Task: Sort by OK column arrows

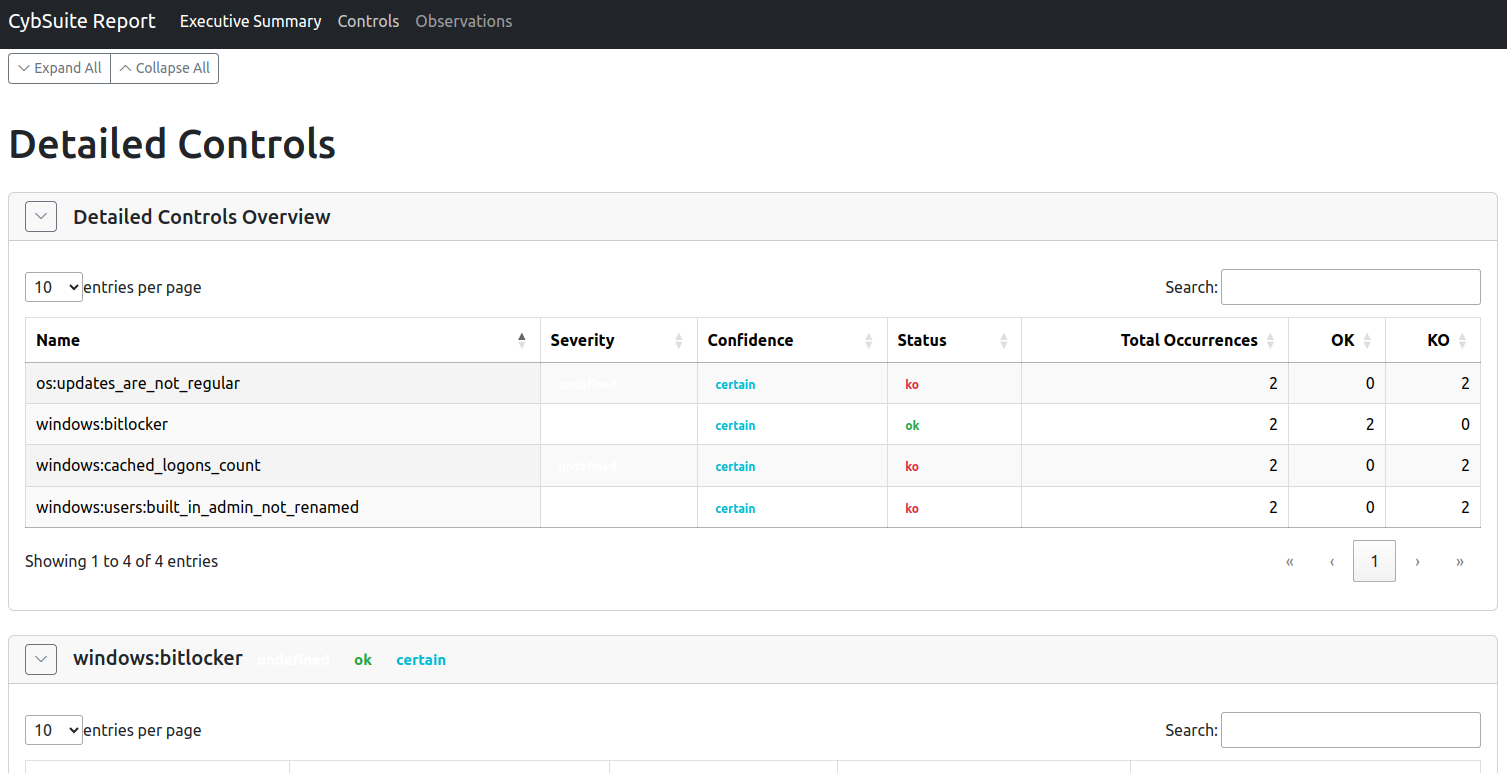Action: point(1367,341)
